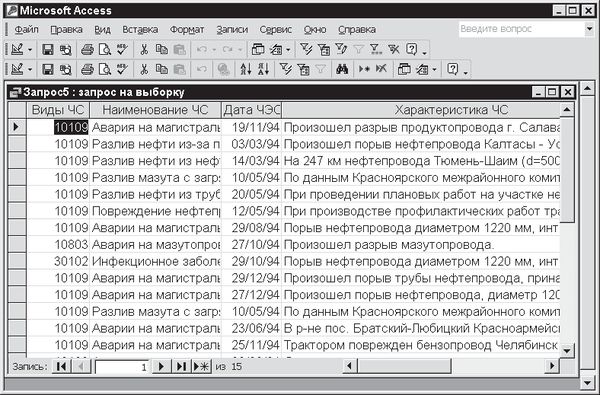The height and width of the screenshot is (395, 600).
Task: Click Print icon in the lower toolbar
Action: point(87,69)
